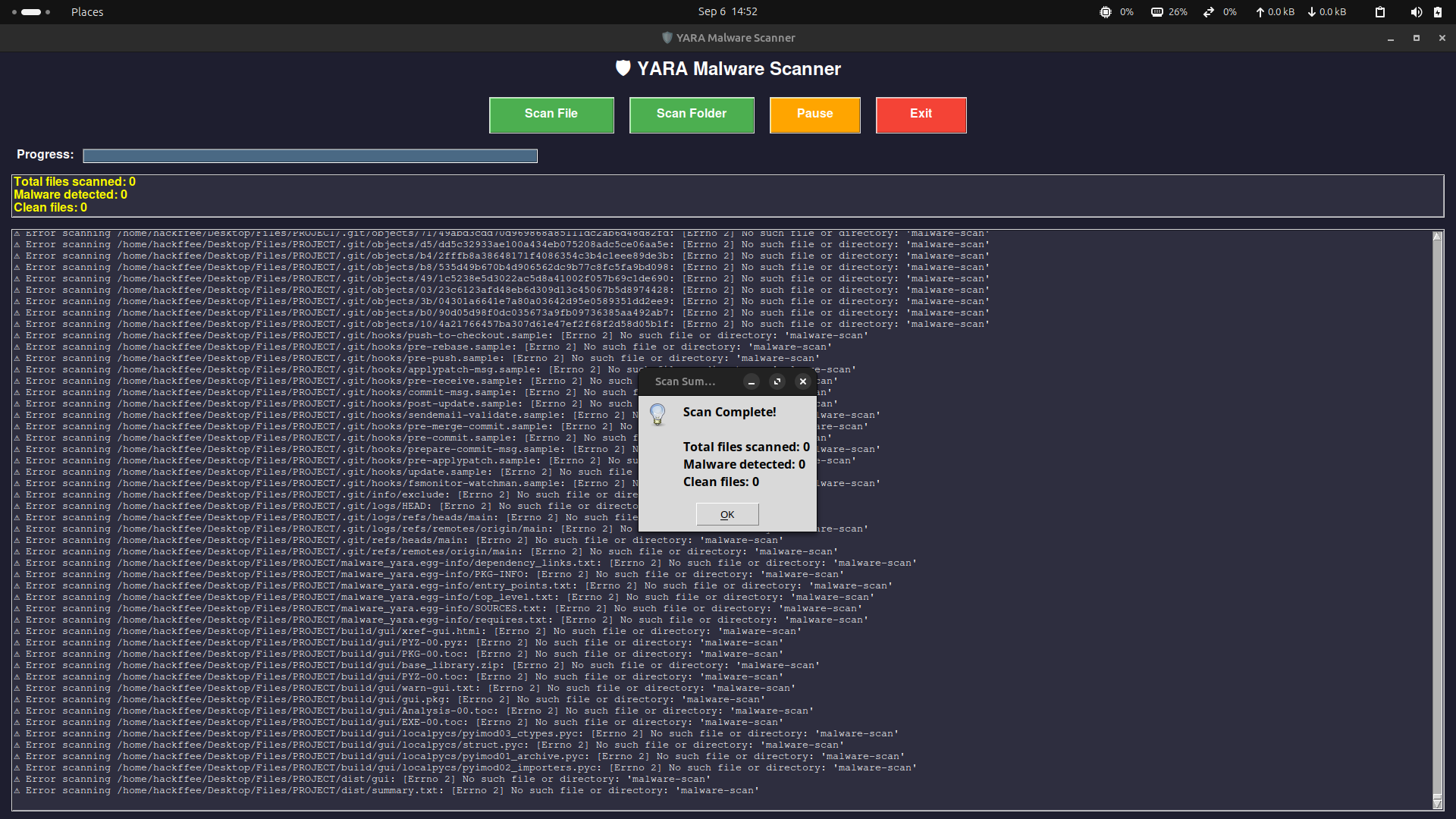Maximize the Scan Summary dialog

(x=777, y=381)
